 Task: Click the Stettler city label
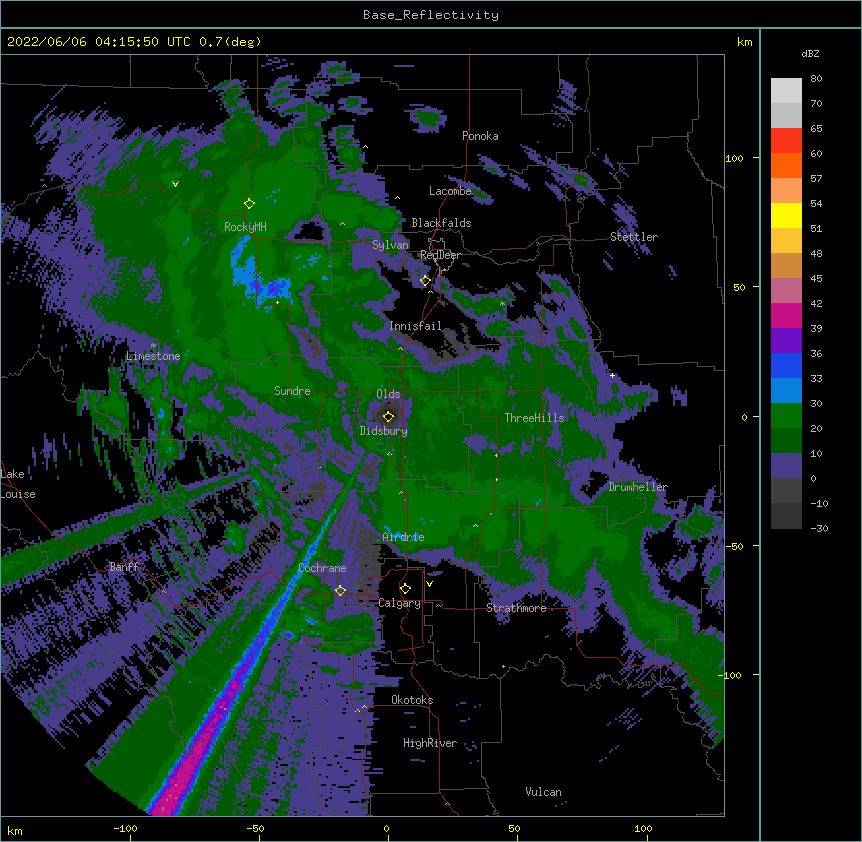click(634, 237)
